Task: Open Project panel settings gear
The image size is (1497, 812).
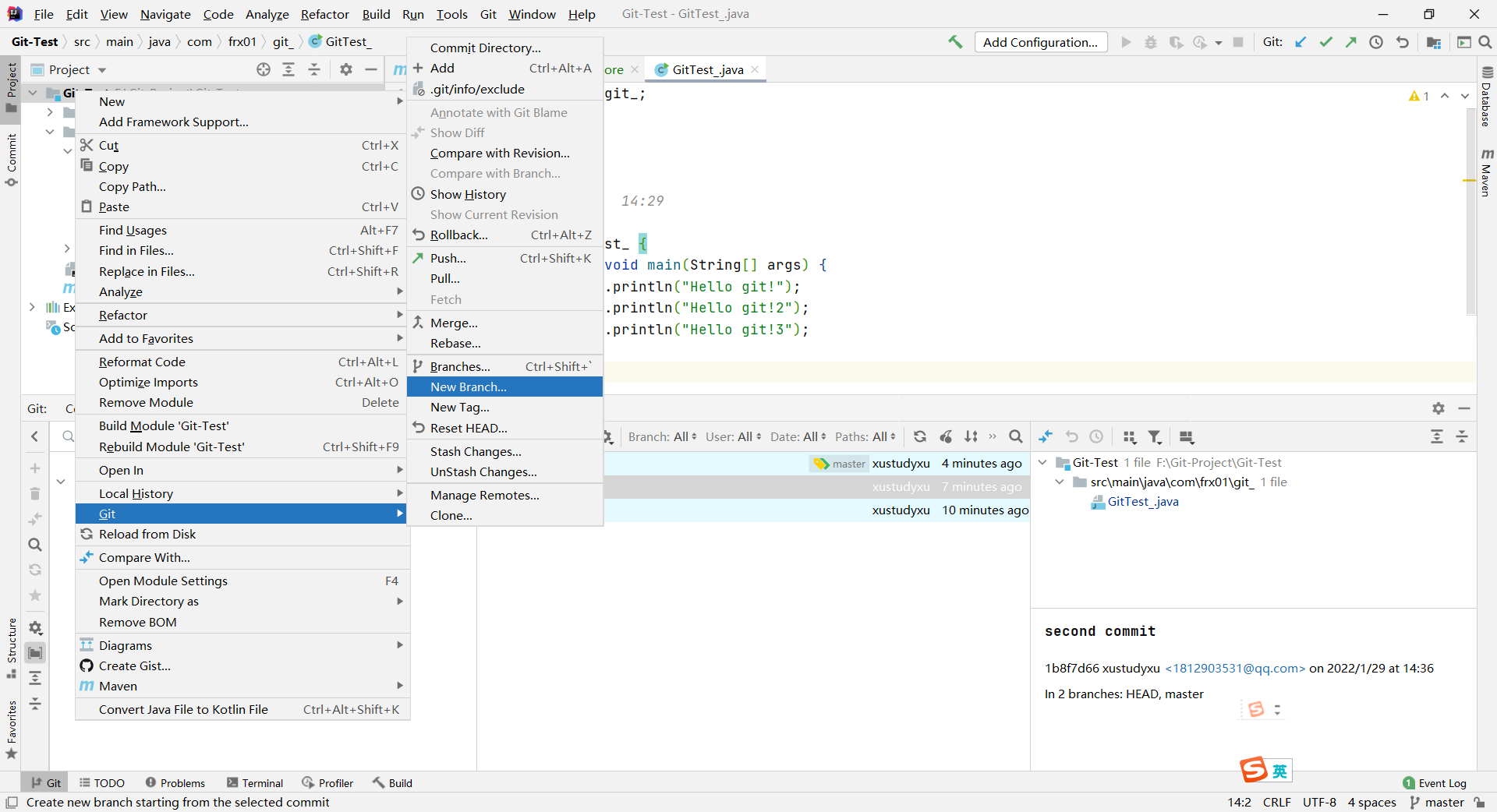Action: pos(346,69)
